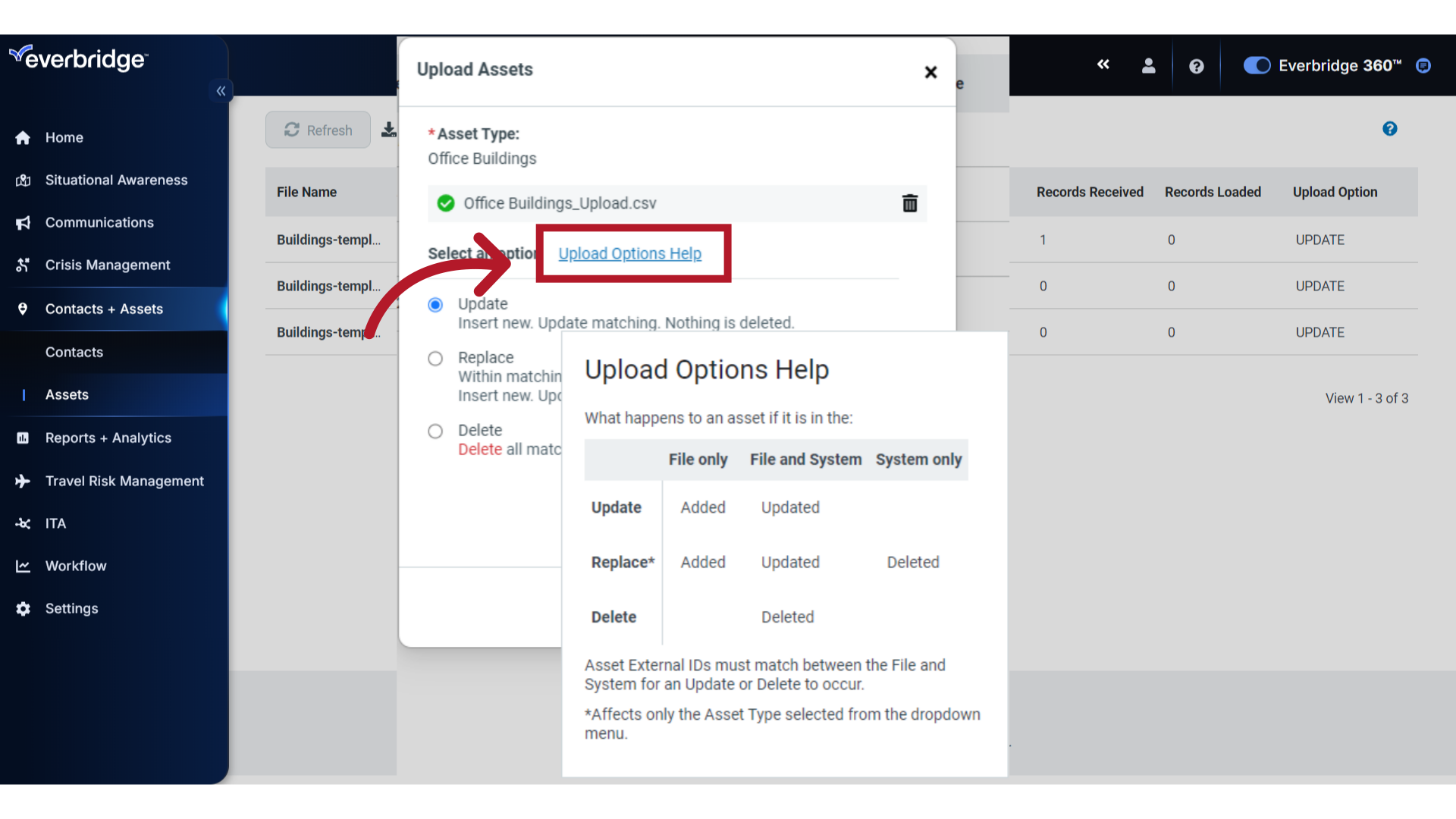This screenshot has width=1456, height=819.
Task: Toggle the Everbridge 360 switch
Action: (1256, 66)
